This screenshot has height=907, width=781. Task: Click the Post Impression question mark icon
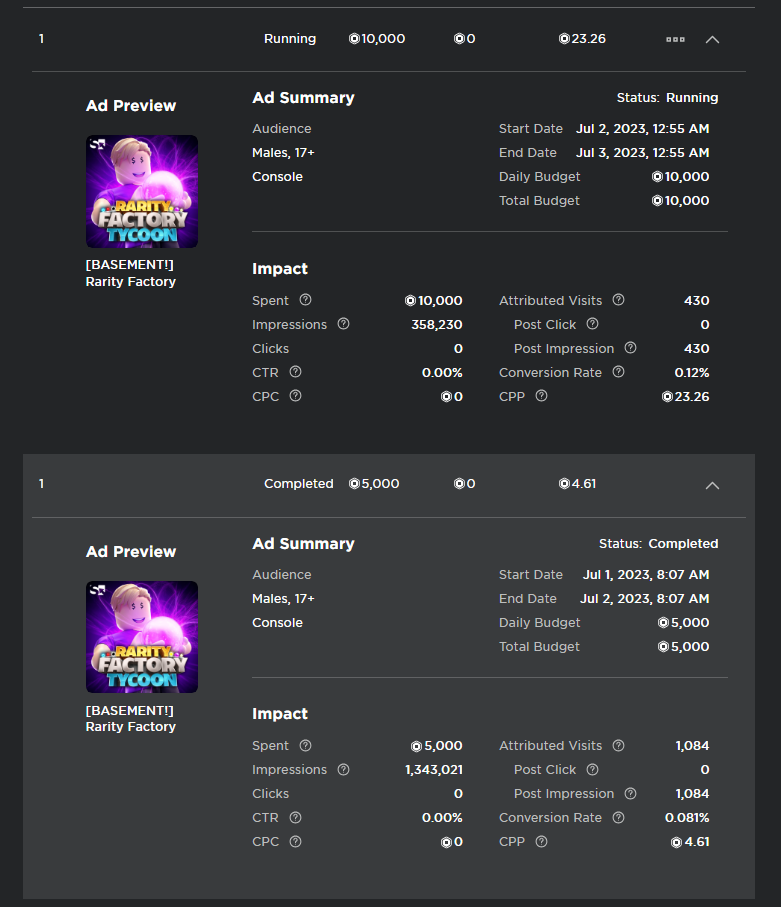[629, 348]
